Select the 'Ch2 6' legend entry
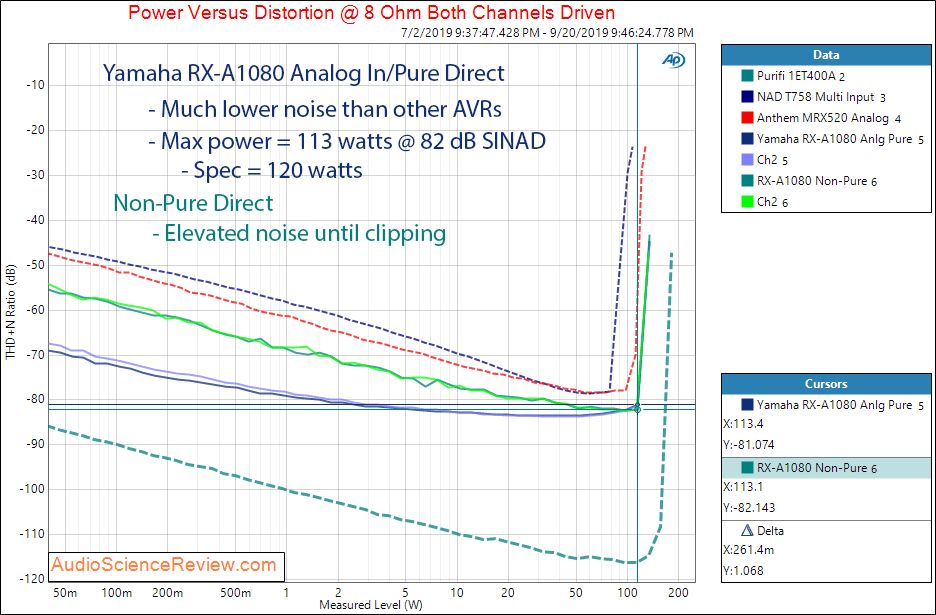 (772, 202)
